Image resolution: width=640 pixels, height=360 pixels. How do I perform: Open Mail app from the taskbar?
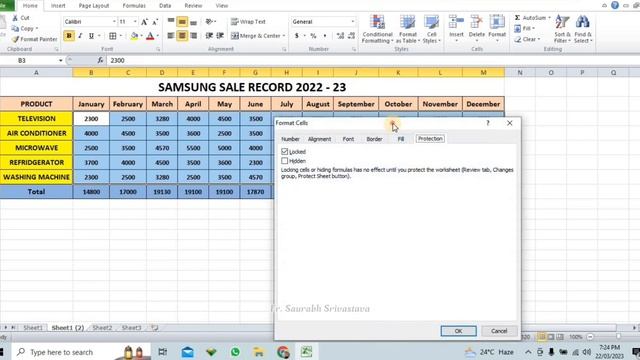pos(188,351)
